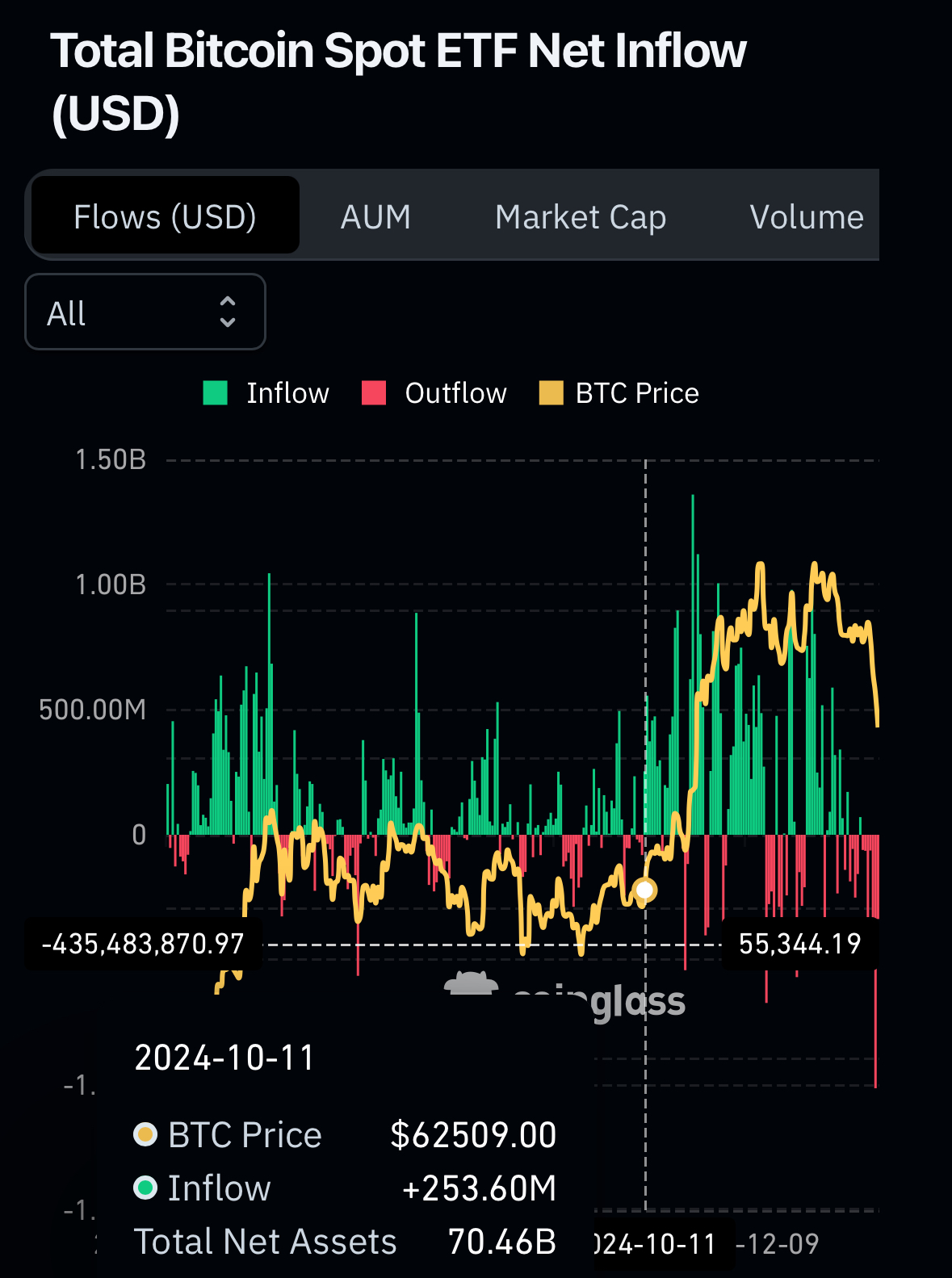Click the 55,344.19 price axis label
This screenshot has height=1278, width=952.
coord(799,944)
